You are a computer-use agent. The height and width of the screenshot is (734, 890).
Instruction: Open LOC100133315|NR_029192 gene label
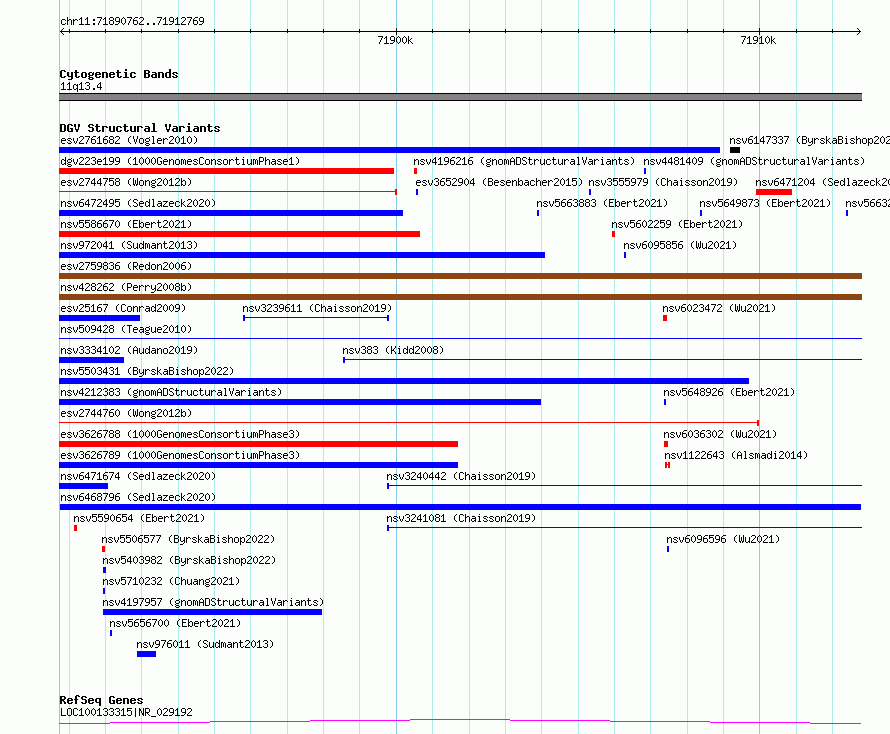click(x=126, y=712)
